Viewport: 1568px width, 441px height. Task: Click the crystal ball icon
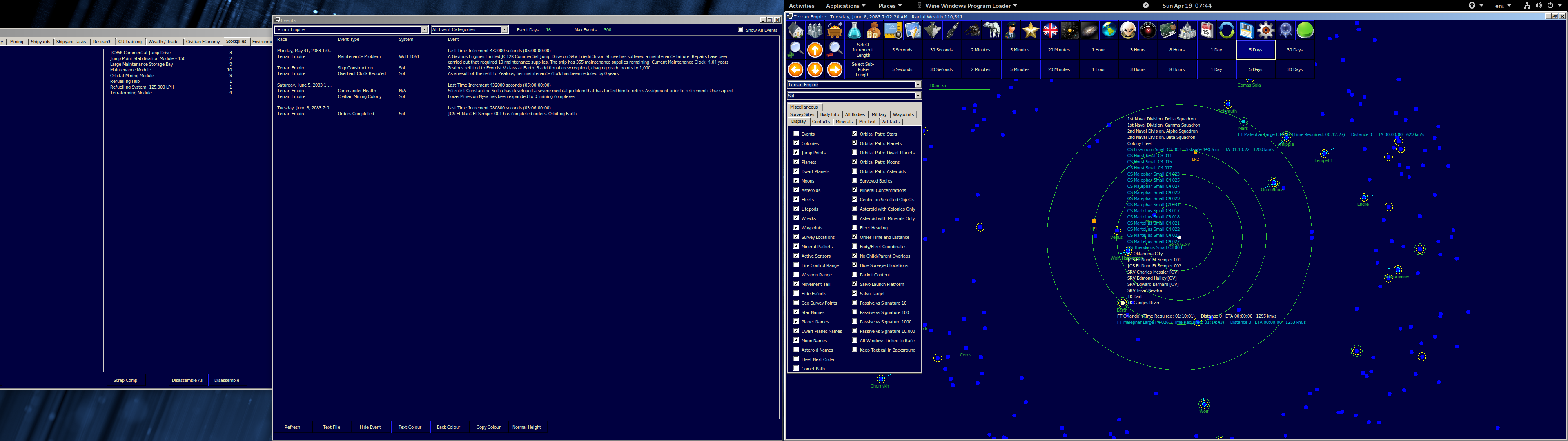pyautogui.click(x=1285, y=31)
